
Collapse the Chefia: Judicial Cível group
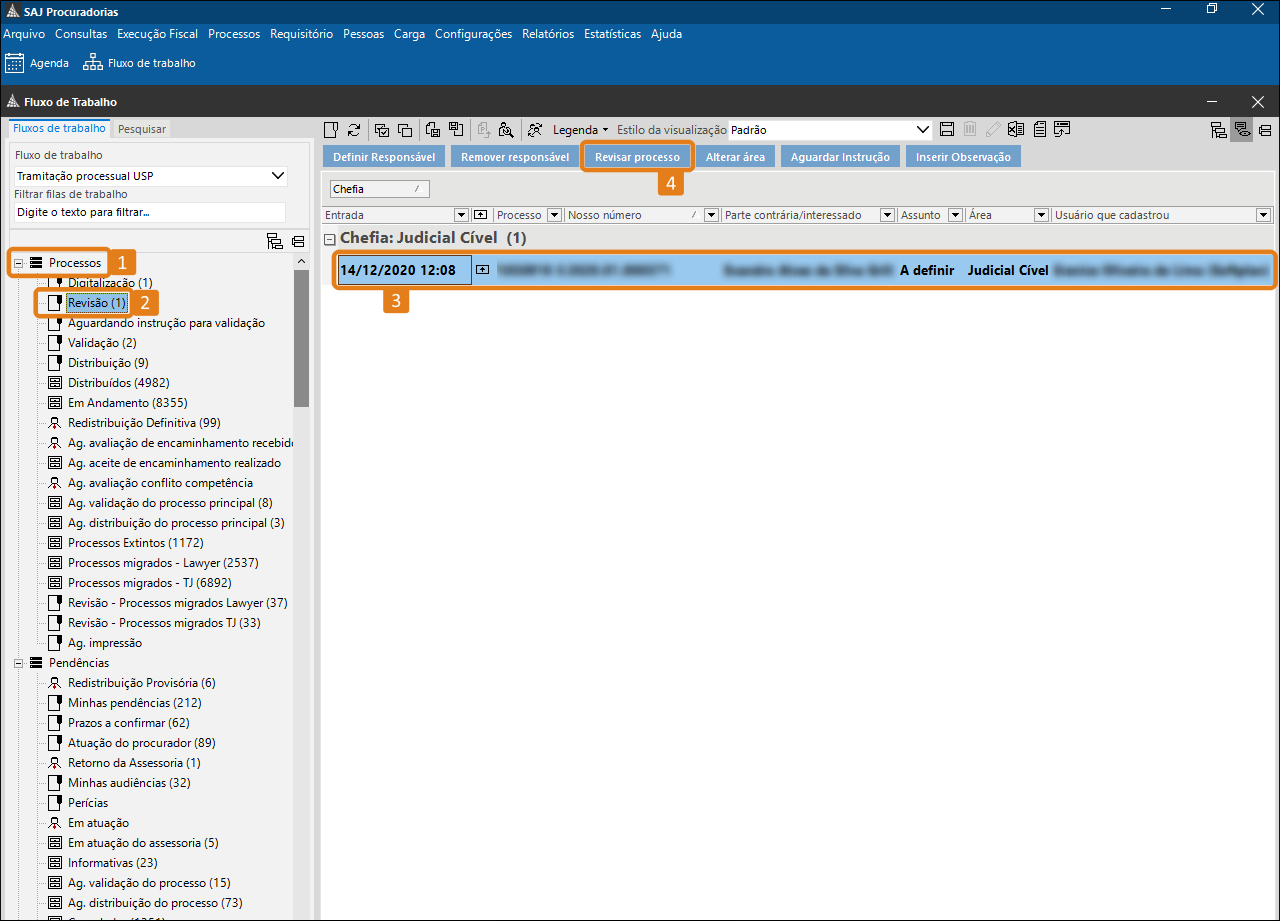tap(330, 239)
